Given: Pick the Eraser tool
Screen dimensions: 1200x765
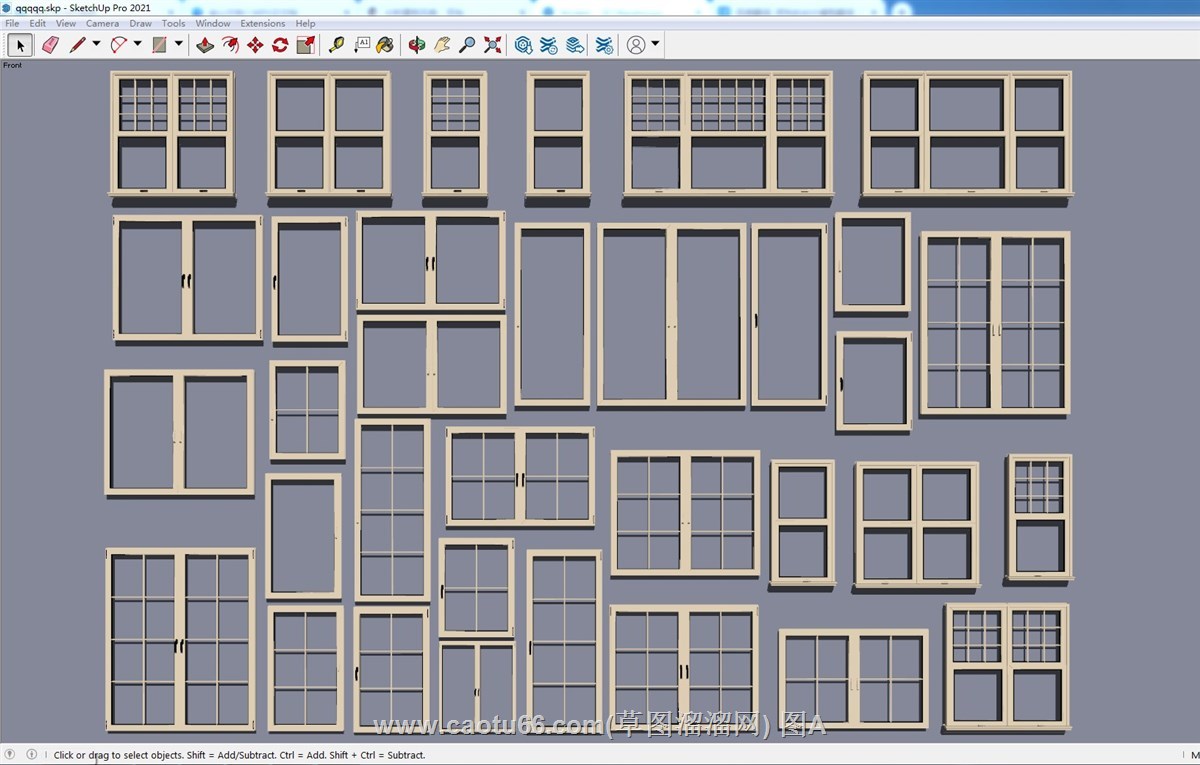Looking at the screenshot, I should pyautogui.click(x=50, y=45).
